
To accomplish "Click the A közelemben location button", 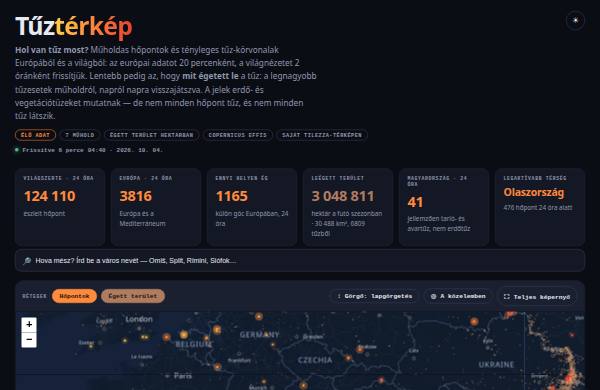I will coord(458,296).
